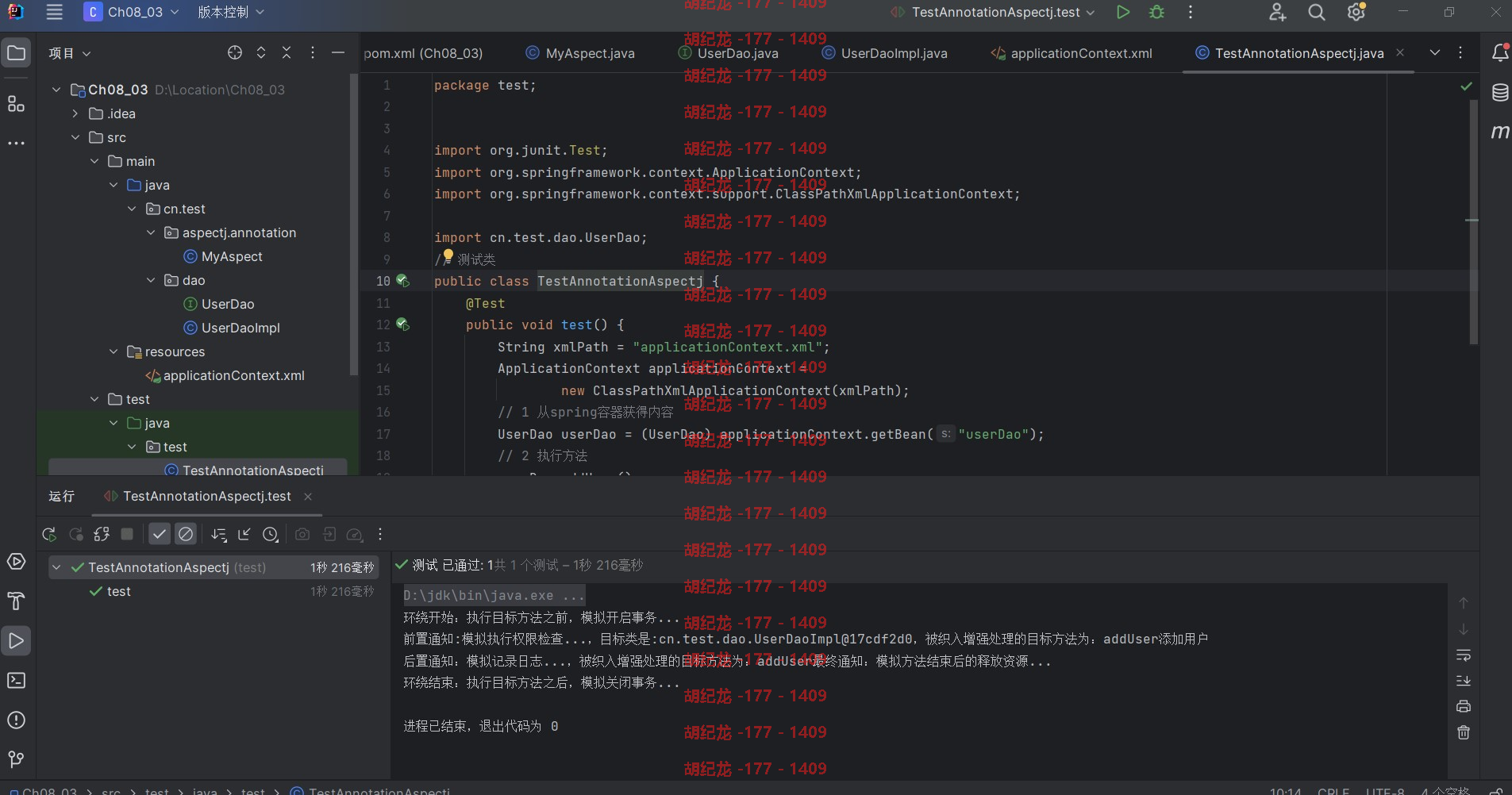Click run gutter icon on line 10
1512x795 pixels.
click(x=402, y=281)
